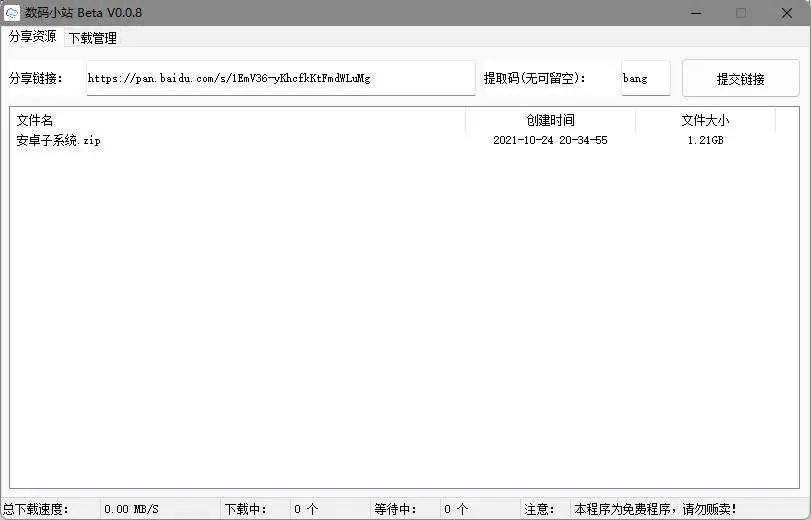Switch to the 分享资源 tab
The width and height of the screenshot is (811, 520).
click(x=33, y=37)
